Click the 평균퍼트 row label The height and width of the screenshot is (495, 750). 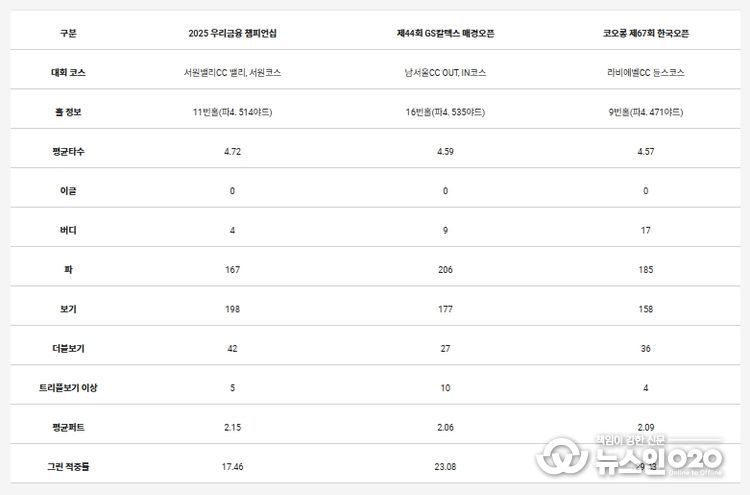pos(68,427)
